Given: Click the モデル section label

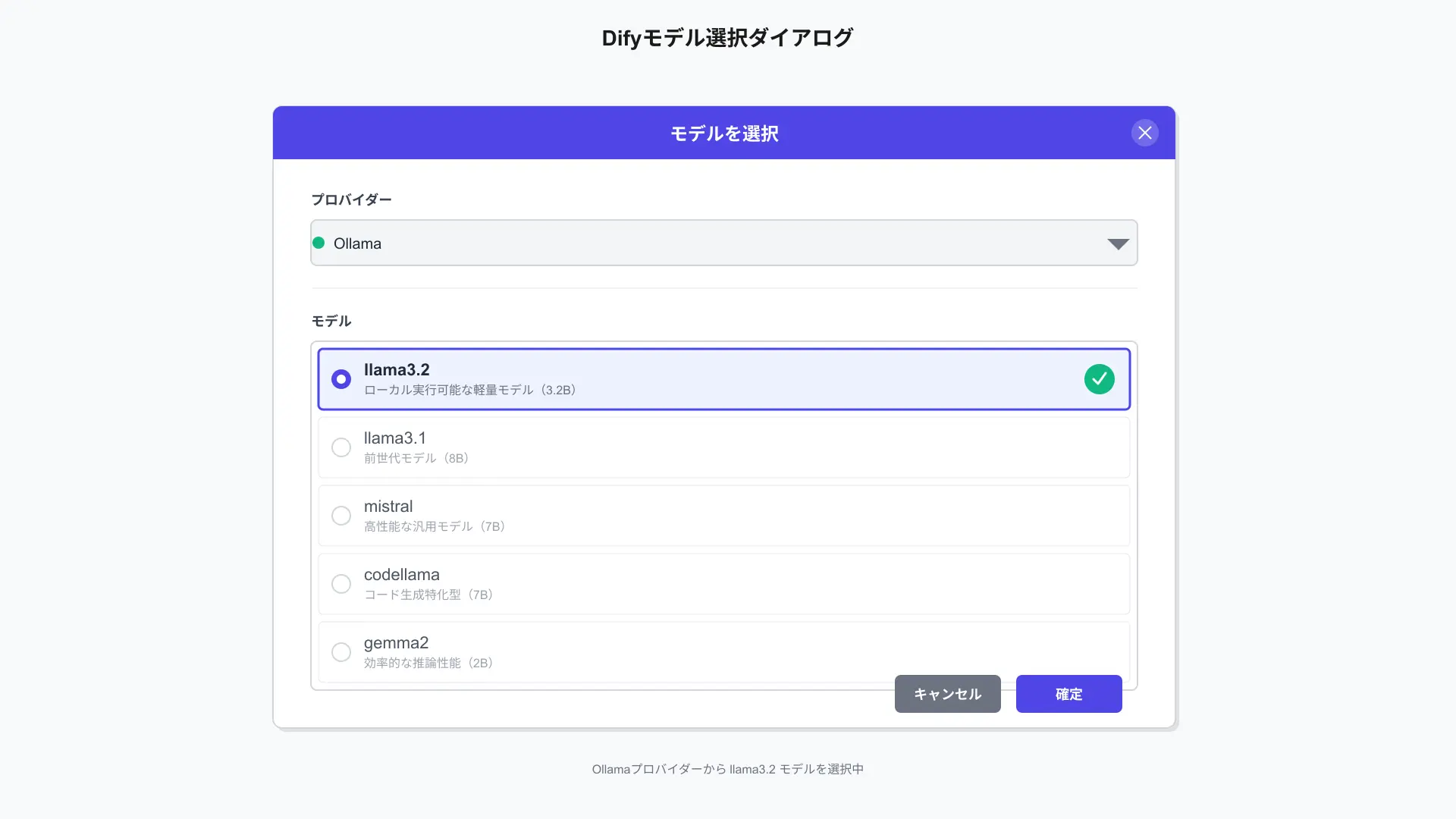Looking at the screenshot, I should click(x=331, y=321).
